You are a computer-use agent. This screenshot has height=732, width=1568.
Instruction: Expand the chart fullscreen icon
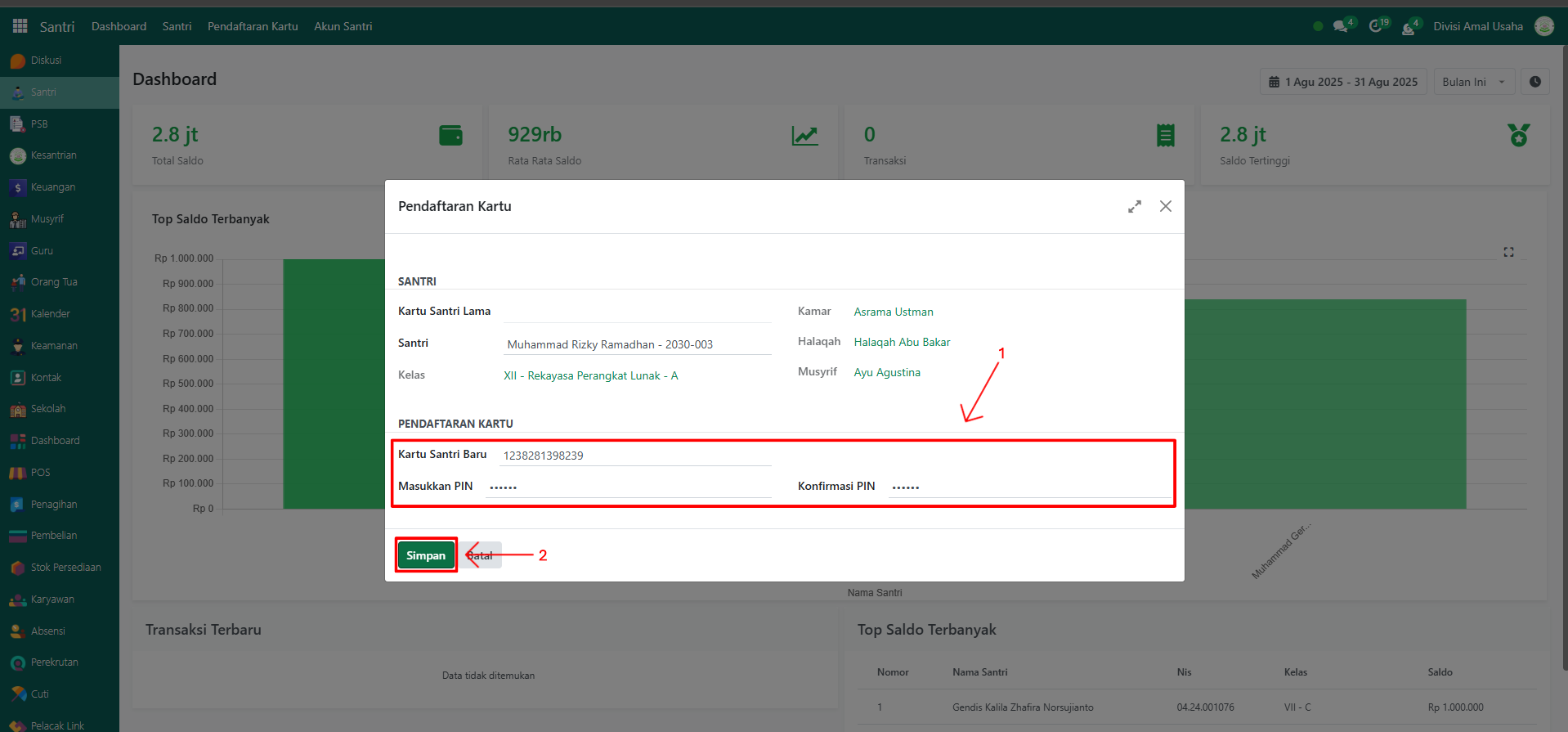pos(1508,252)
